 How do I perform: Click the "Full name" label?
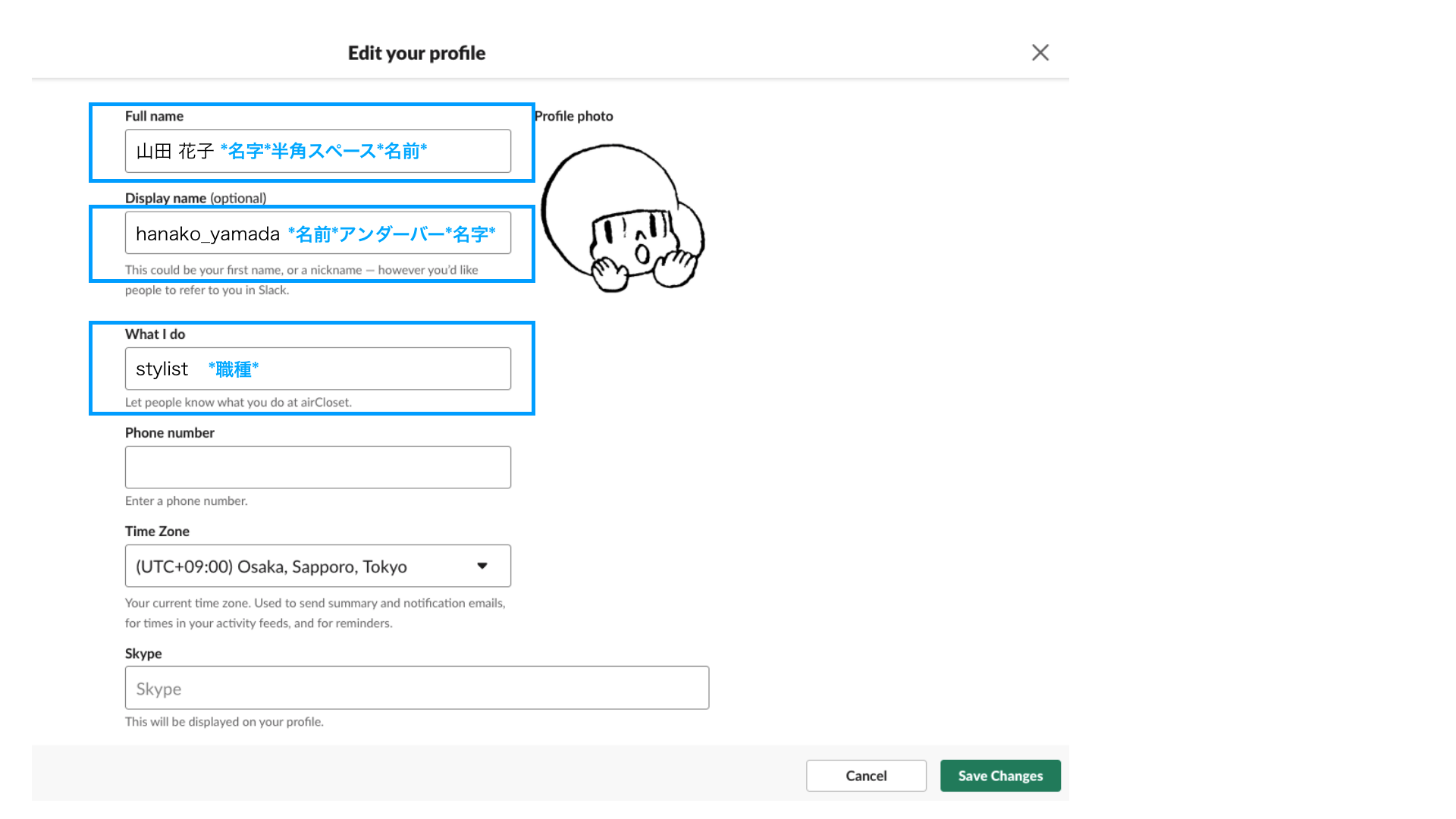154,116
